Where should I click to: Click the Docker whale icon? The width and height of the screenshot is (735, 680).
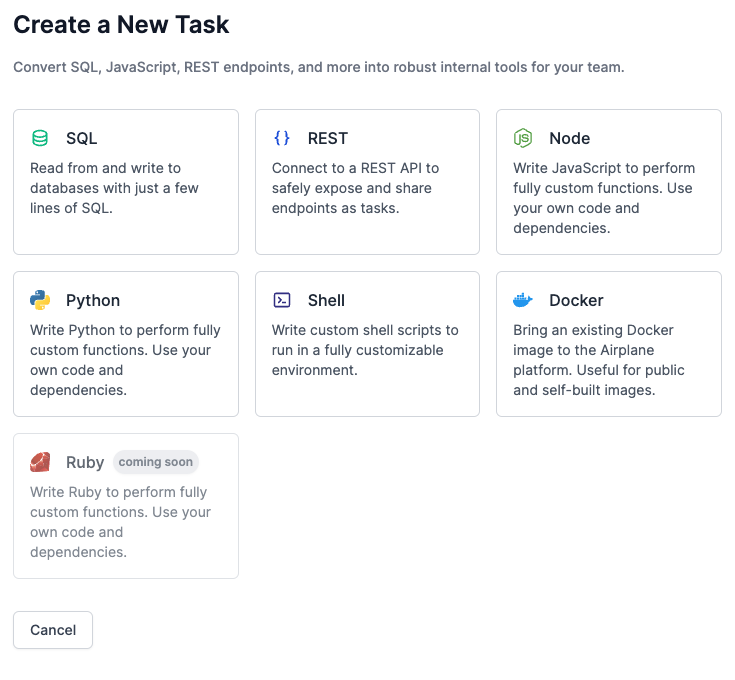[x=523, y=300]
